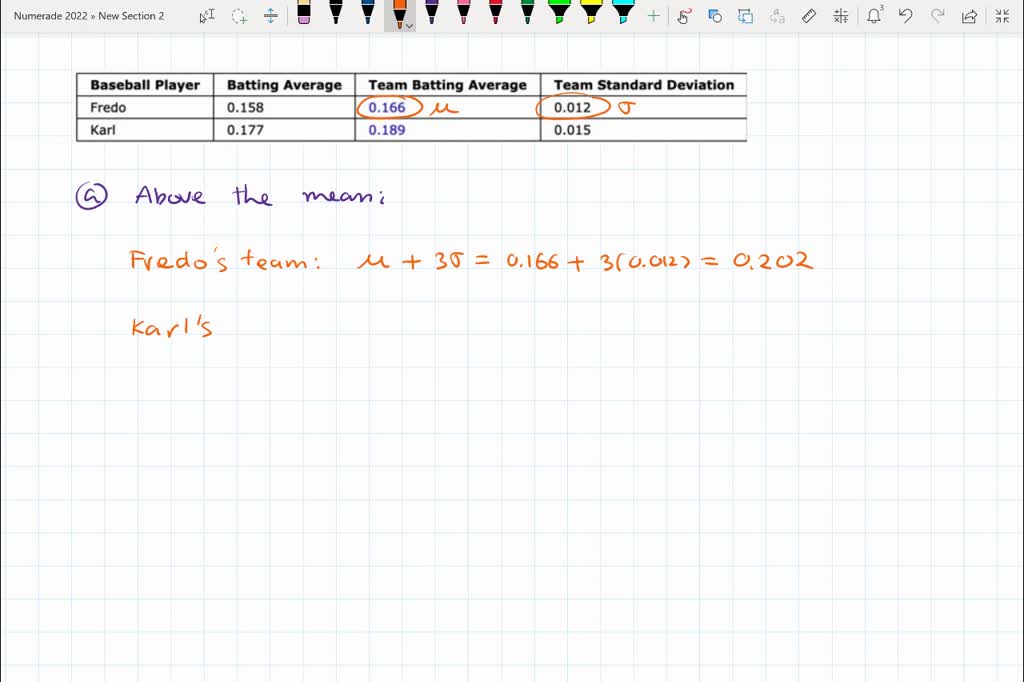The image size is (1024, 682).
Task: Click the Undo icon
Action: [x=906, y=16]
